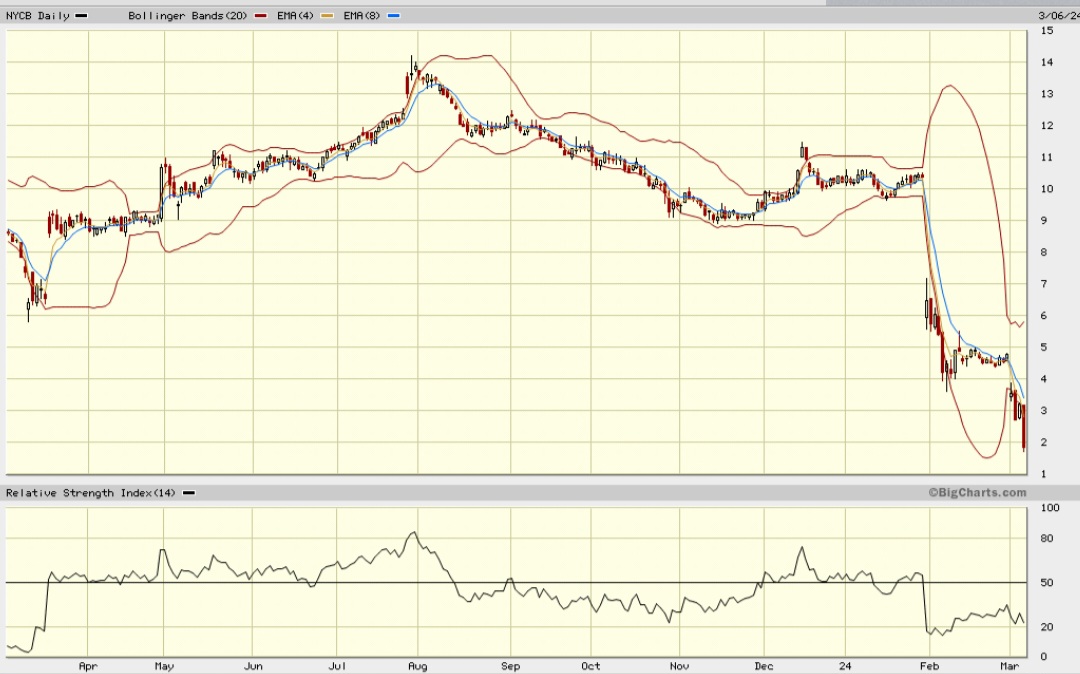Click the red Bollinger Bands legend swatch
This screenshot has height=674, width=1080.
[260, 15]
